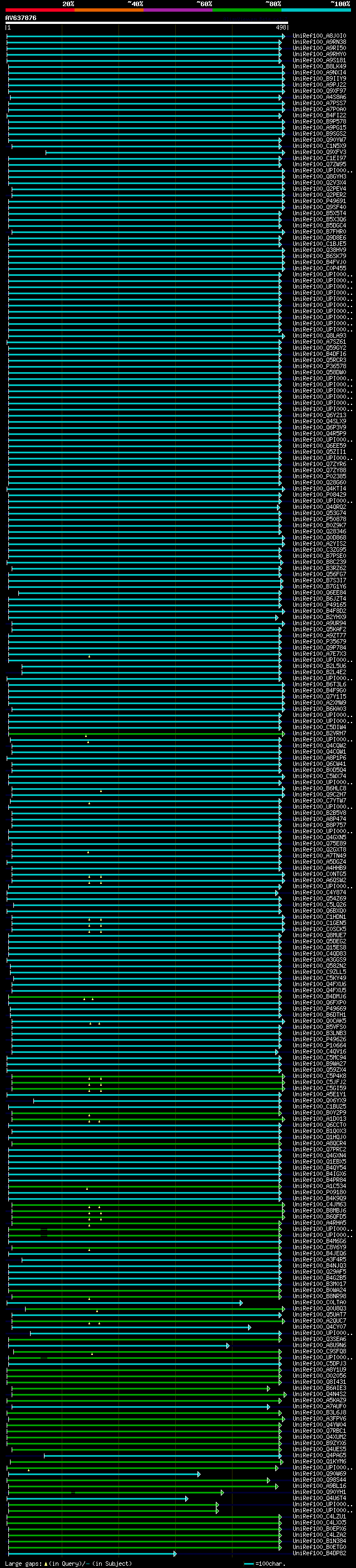The width and height of the screenshot is (356, 1568).
Task: Open hit UniRef100_A4S8A6
Action: [319, 97]
